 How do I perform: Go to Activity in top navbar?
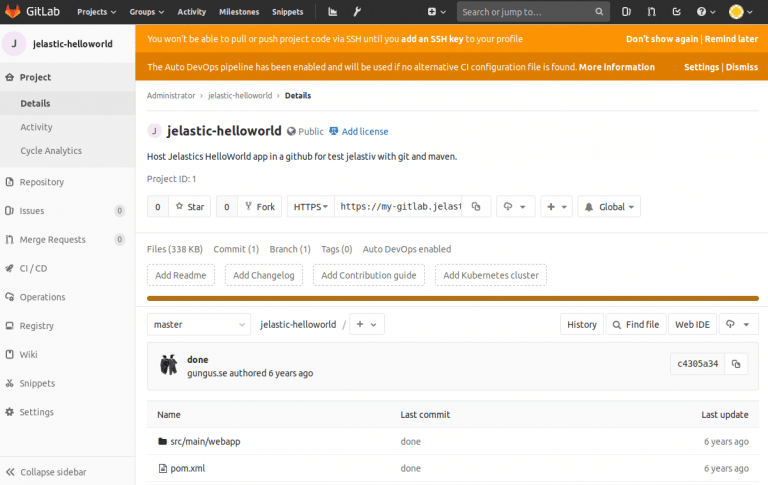(192, 12)
